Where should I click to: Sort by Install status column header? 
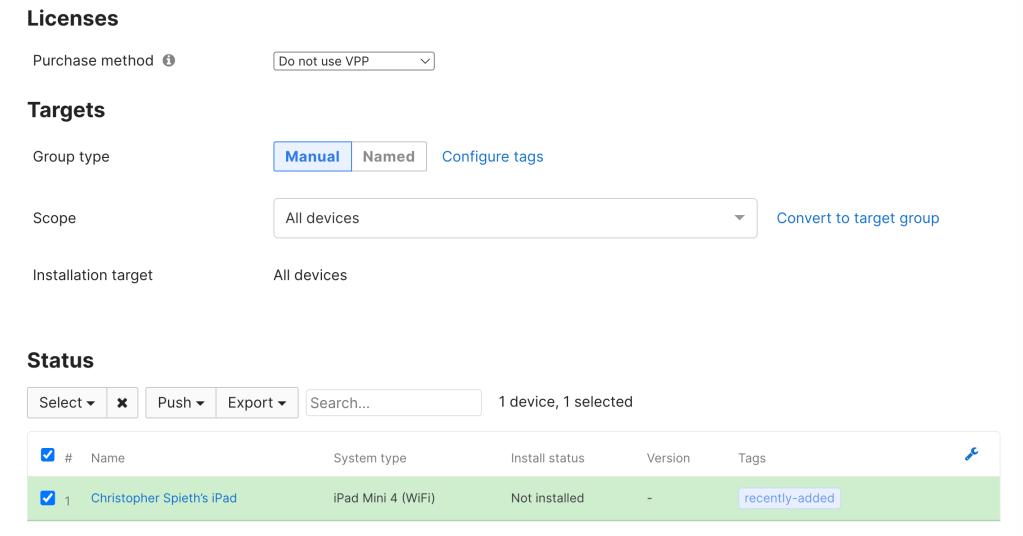pos(547,458)
